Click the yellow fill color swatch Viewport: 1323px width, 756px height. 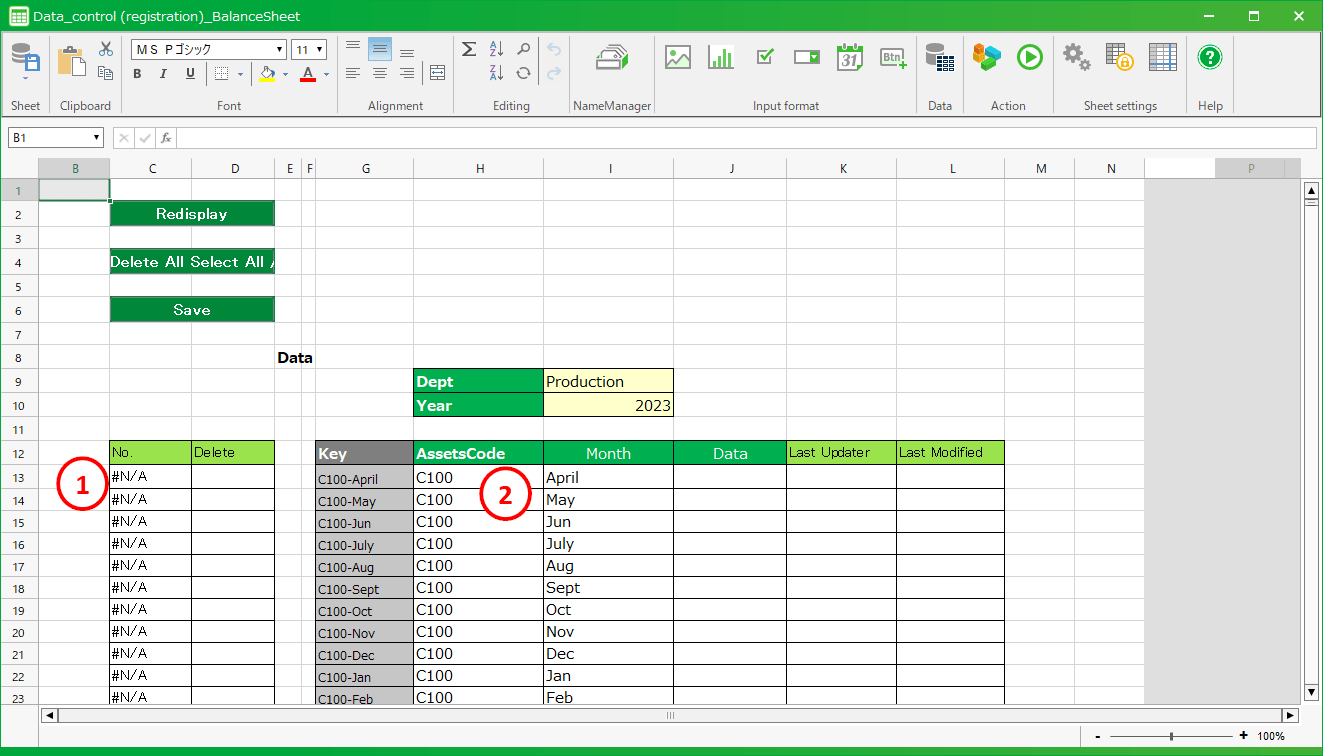pos(267,74)
